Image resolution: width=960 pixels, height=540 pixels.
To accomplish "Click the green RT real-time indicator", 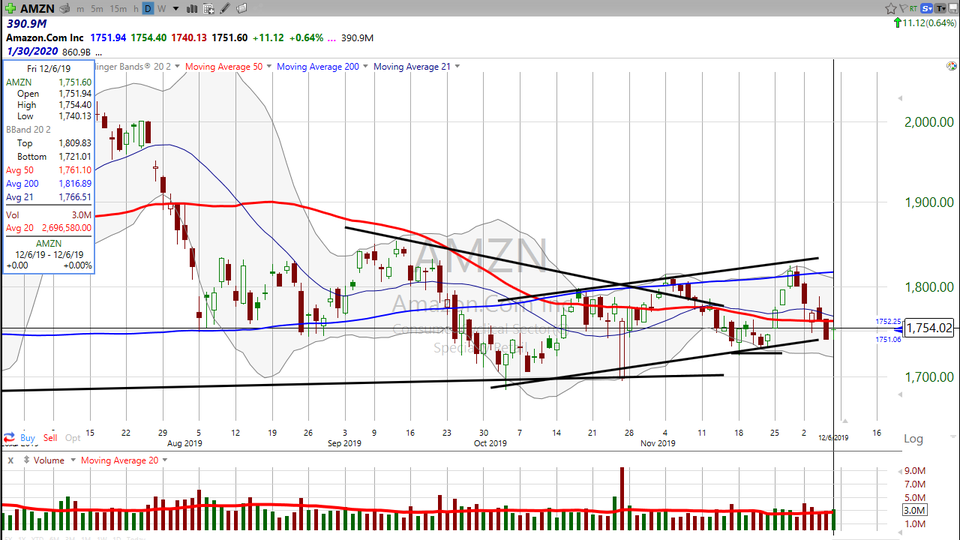I will [x=913, y=8].
